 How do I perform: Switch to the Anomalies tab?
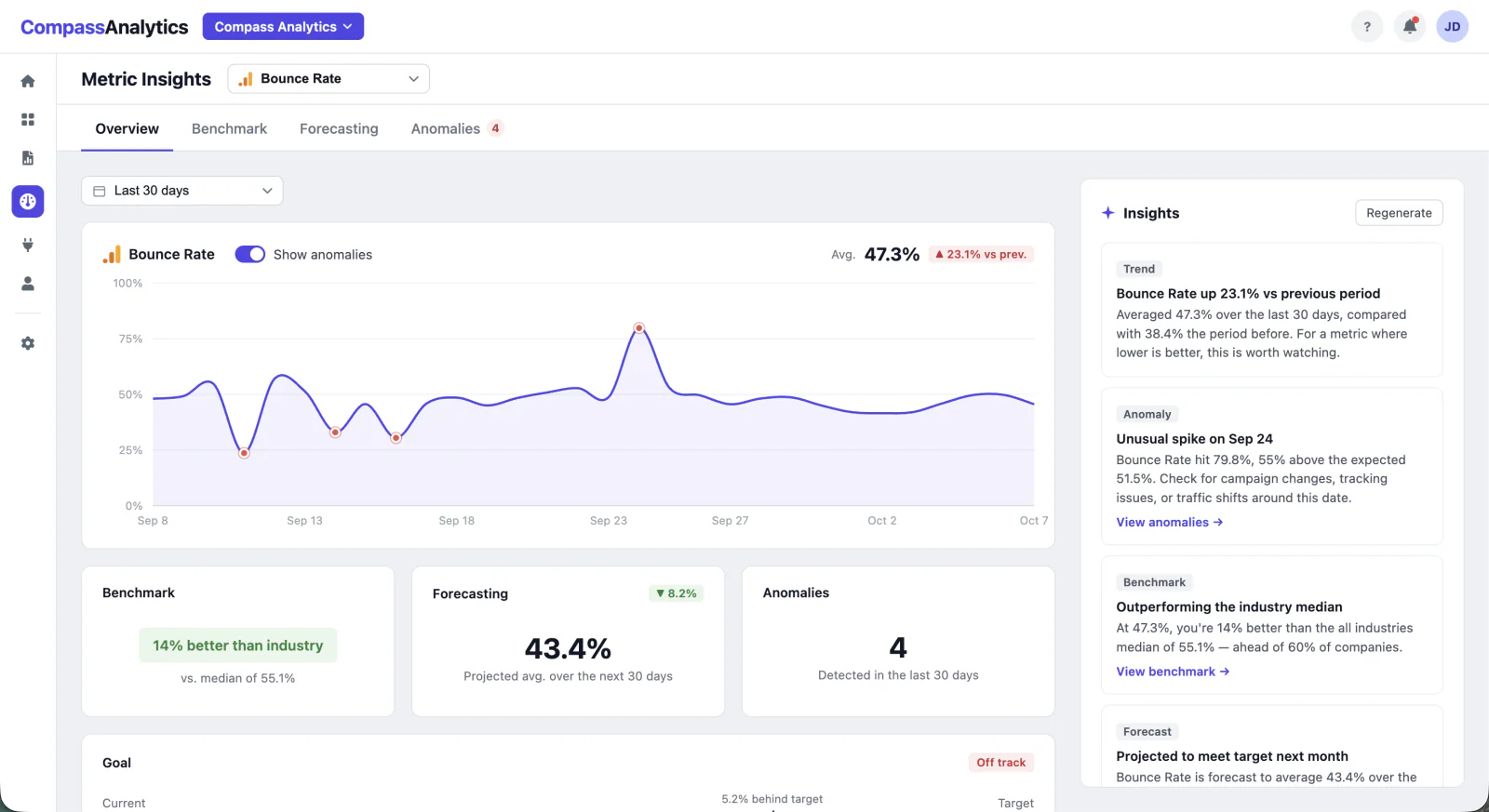(x=457, y=129)
